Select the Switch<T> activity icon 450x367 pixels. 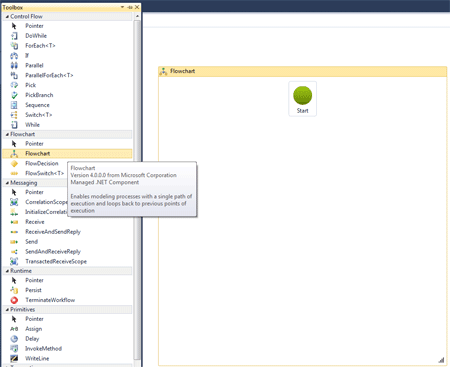(14, 115)
